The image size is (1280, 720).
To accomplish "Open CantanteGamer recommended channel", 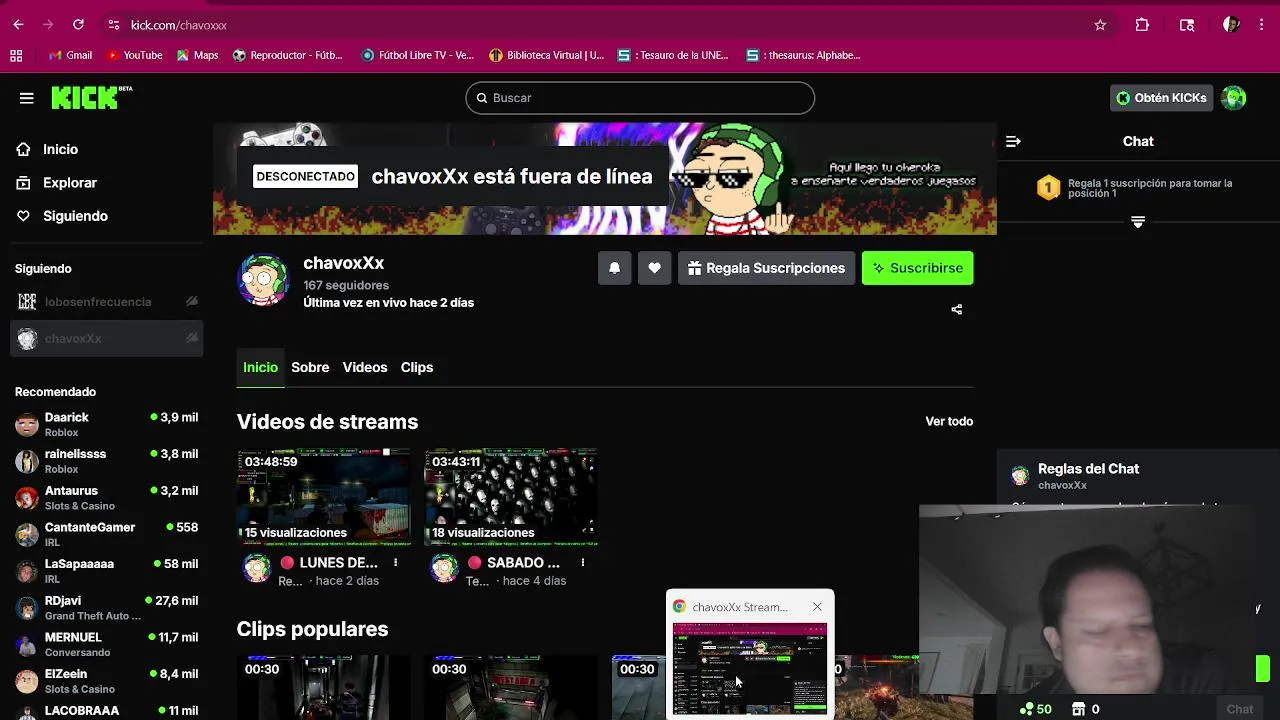I will point(106,534).
